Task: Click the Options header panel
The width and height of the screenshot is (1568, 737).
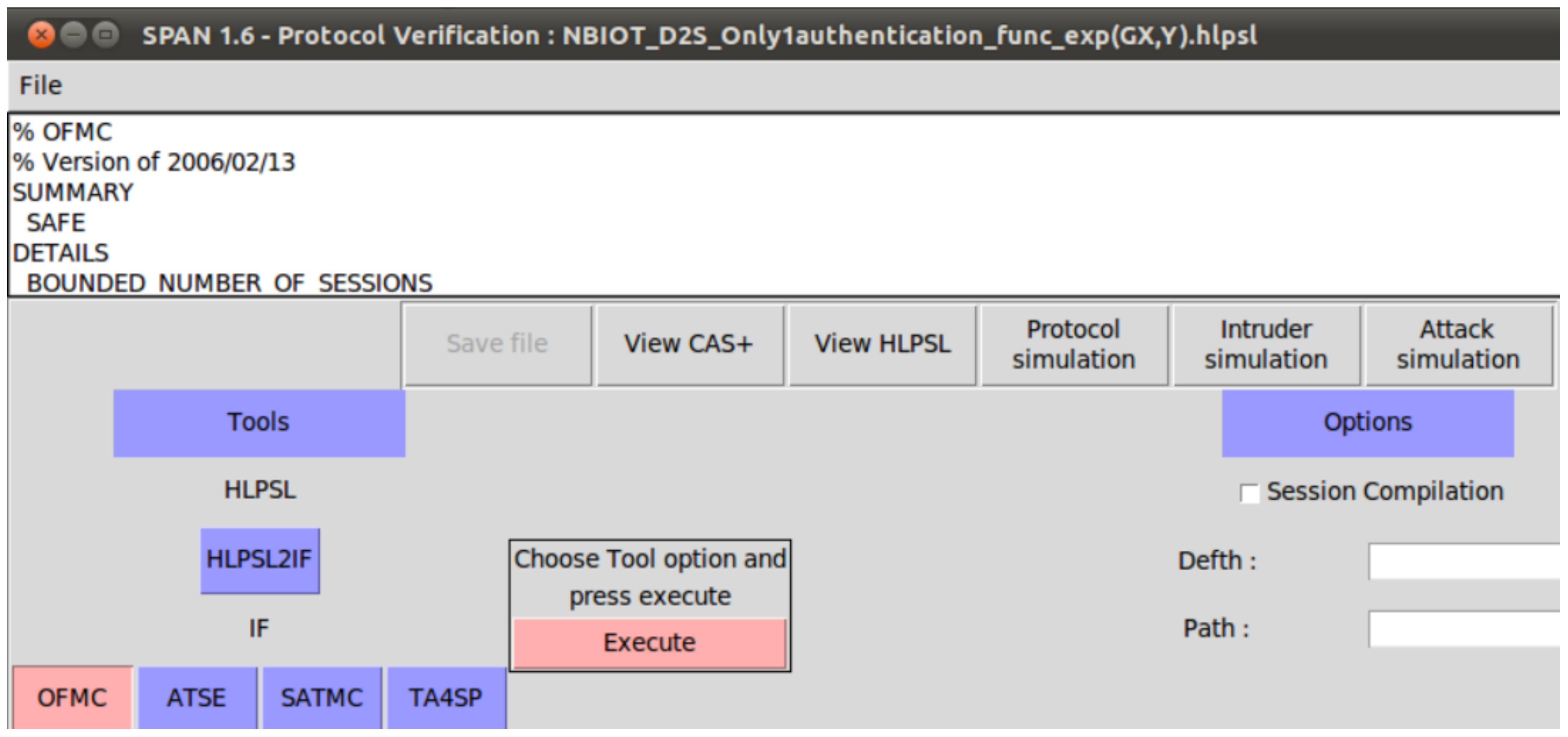Action: pos(1367,423)
